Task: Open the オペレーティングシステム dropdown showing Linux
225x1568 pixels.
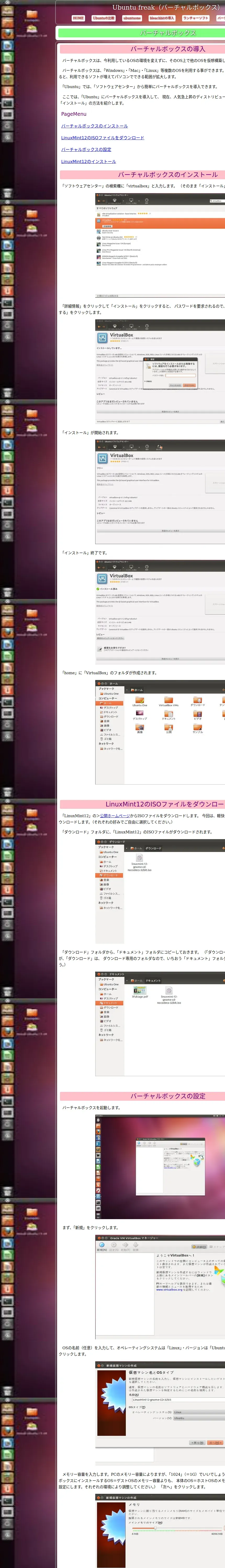Action: 199,1412
